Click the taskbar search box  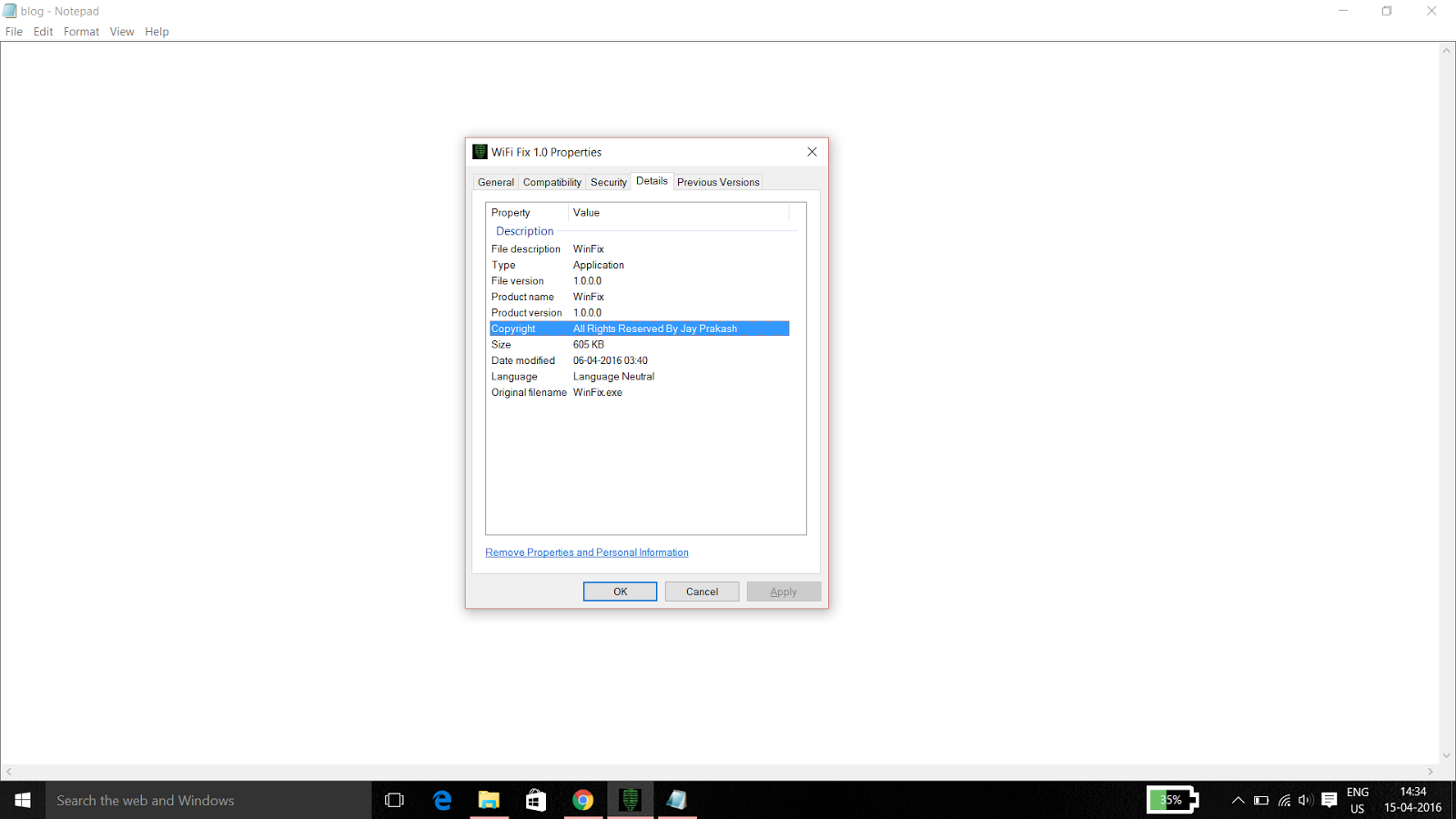click(x=208, y=800)
